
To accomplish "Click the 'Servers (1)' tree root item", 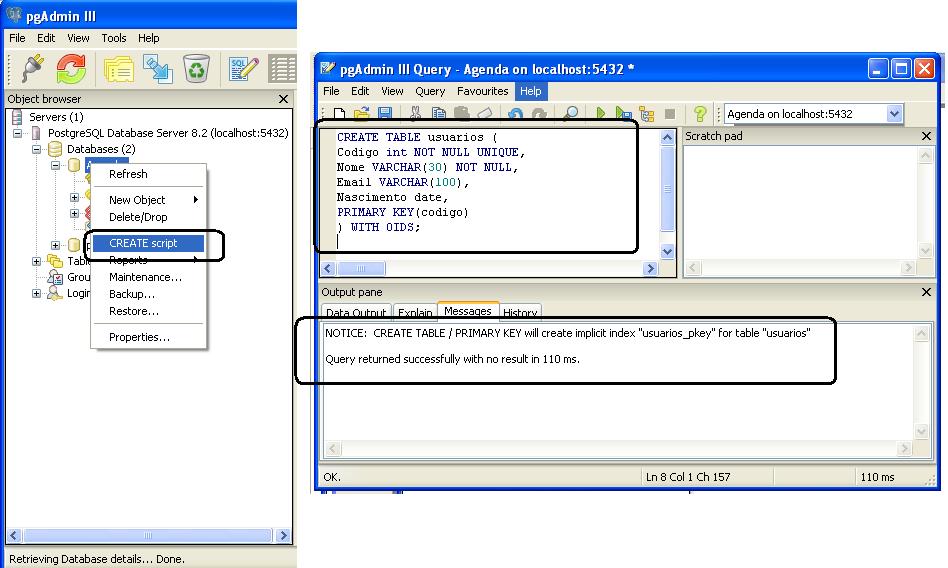I will click(x=56, y=117).
